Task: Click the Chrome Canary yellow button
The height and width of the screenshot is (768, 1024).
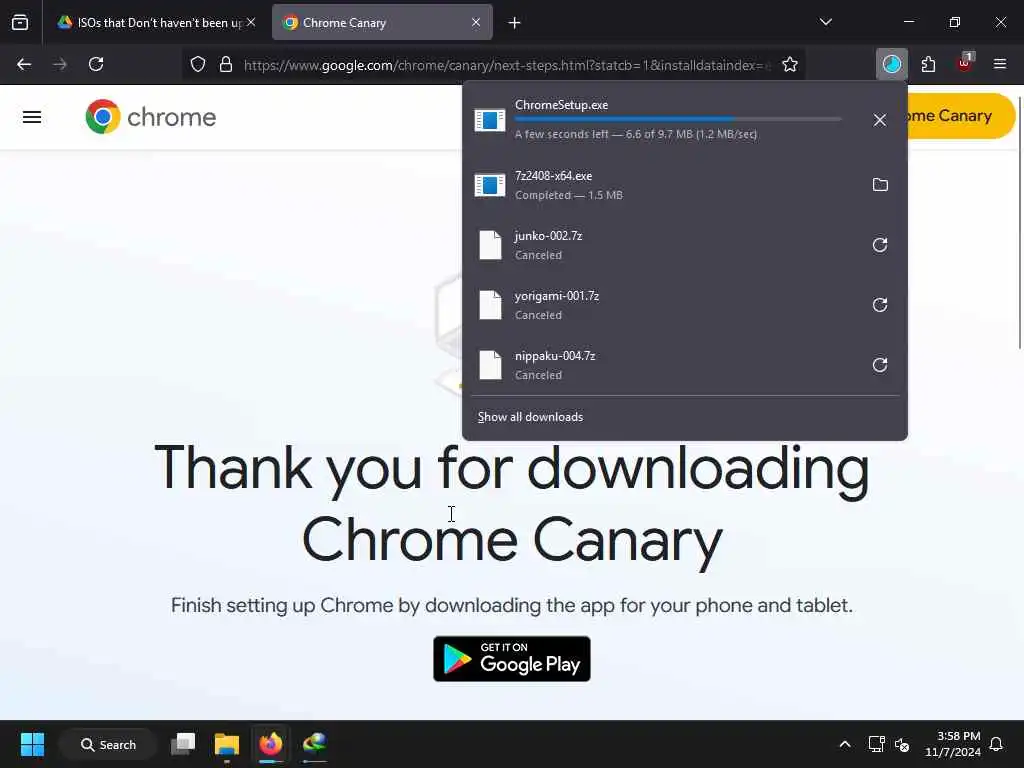Action: (x=962, y=116)
